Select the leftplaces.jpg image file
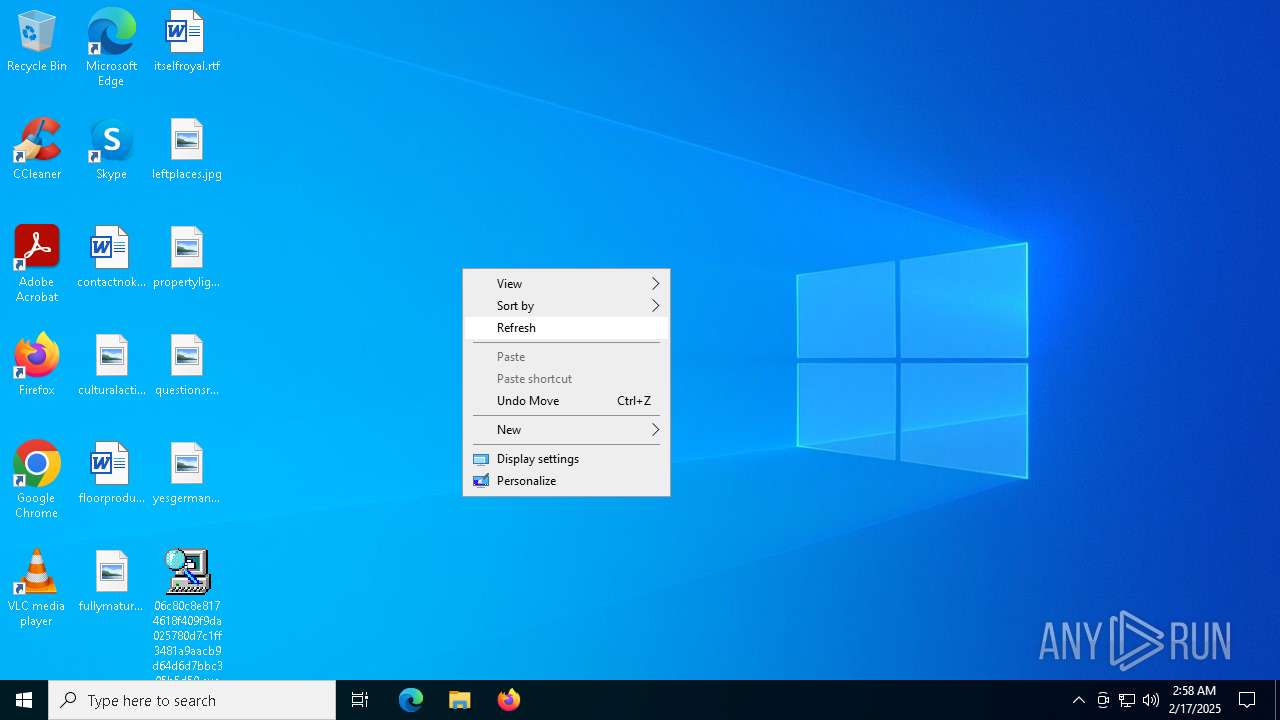 (187, 150)
